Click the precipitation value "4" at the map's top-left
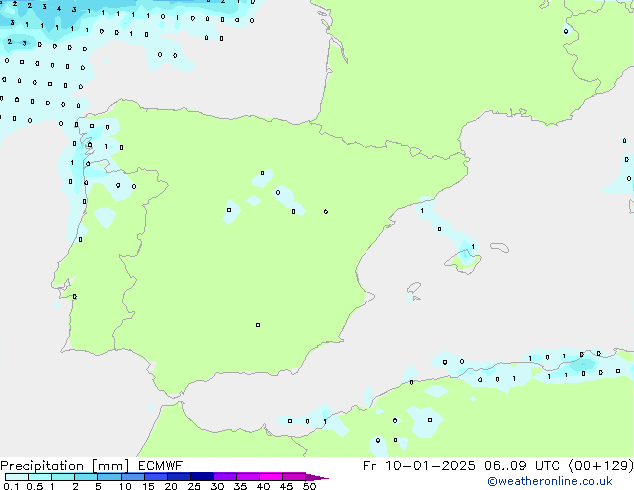Screen dimensions: 634x490 tap(59, 8)
